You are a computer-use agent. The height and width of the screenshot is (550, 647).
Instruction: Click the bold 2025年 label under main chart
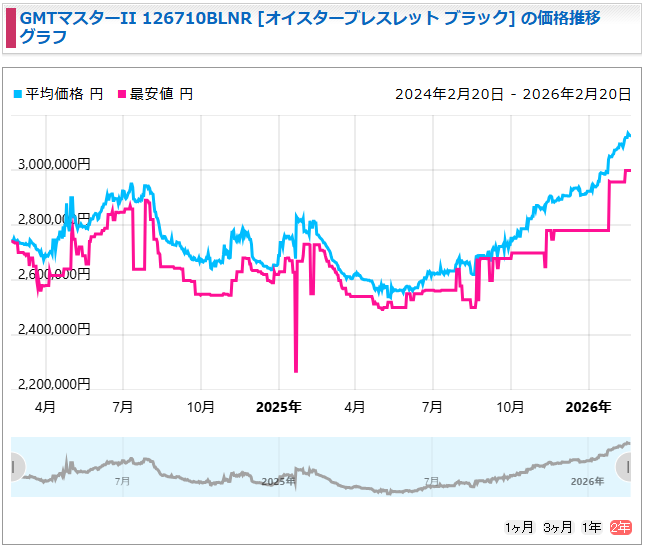point(278,407)
